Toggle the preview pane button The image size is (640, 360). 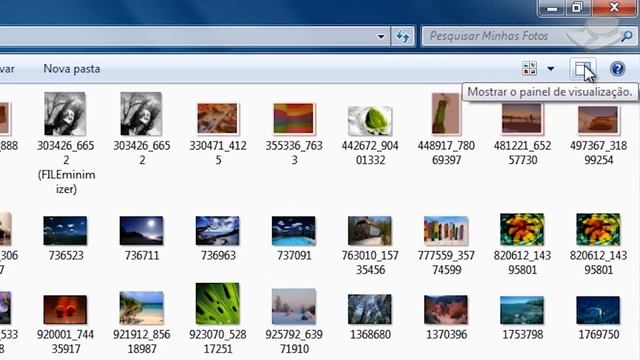pos(582,69)
